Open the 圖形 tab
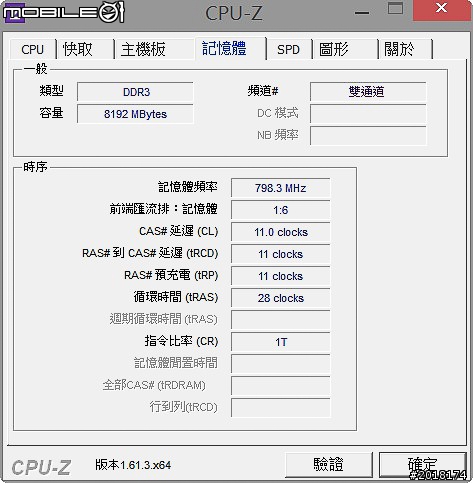 click(x=345, y=49)
